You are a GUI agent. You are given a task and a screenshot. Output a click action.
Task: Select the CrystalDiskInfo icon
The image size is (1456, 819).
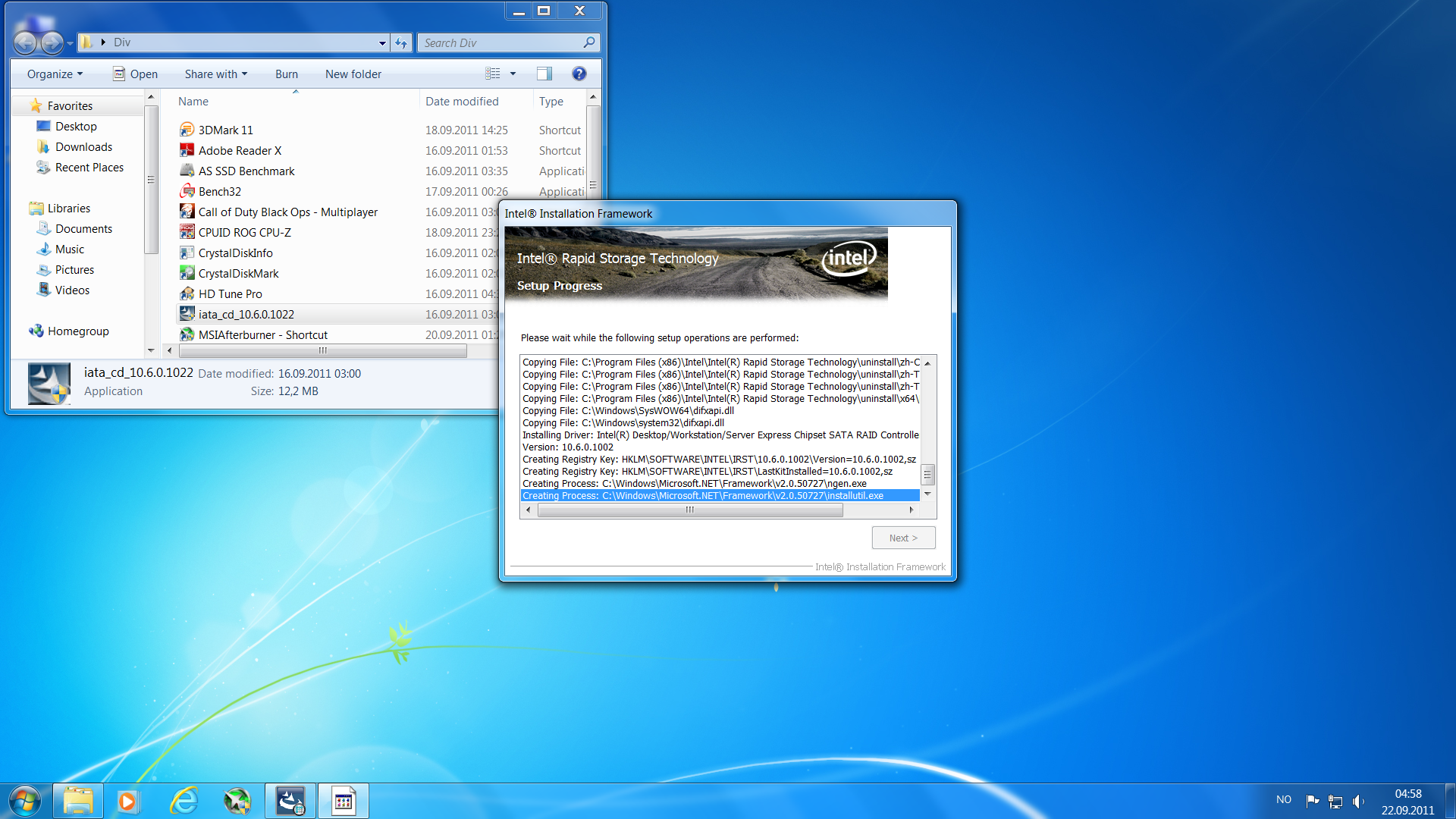(187, 253)
